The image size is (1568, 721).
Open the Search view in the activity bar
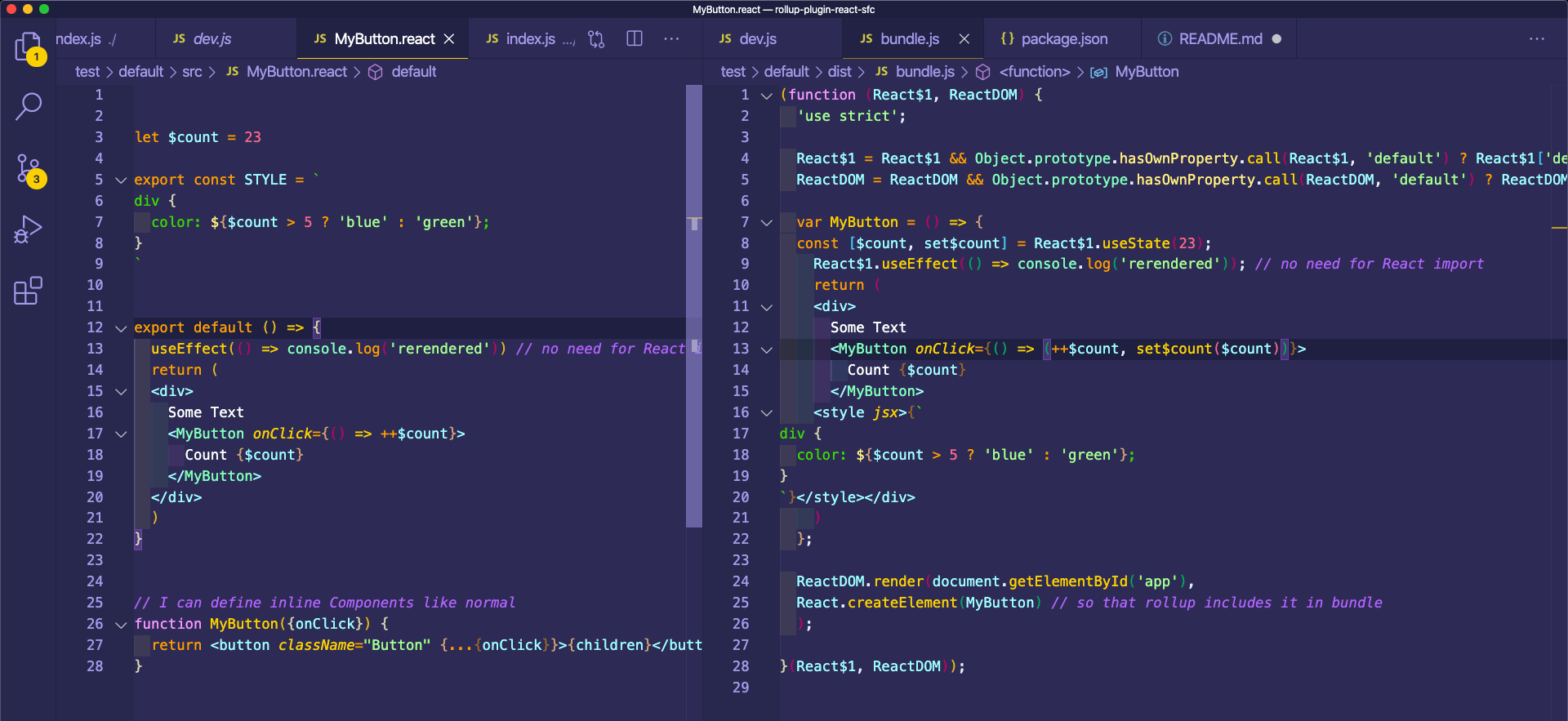29,106
